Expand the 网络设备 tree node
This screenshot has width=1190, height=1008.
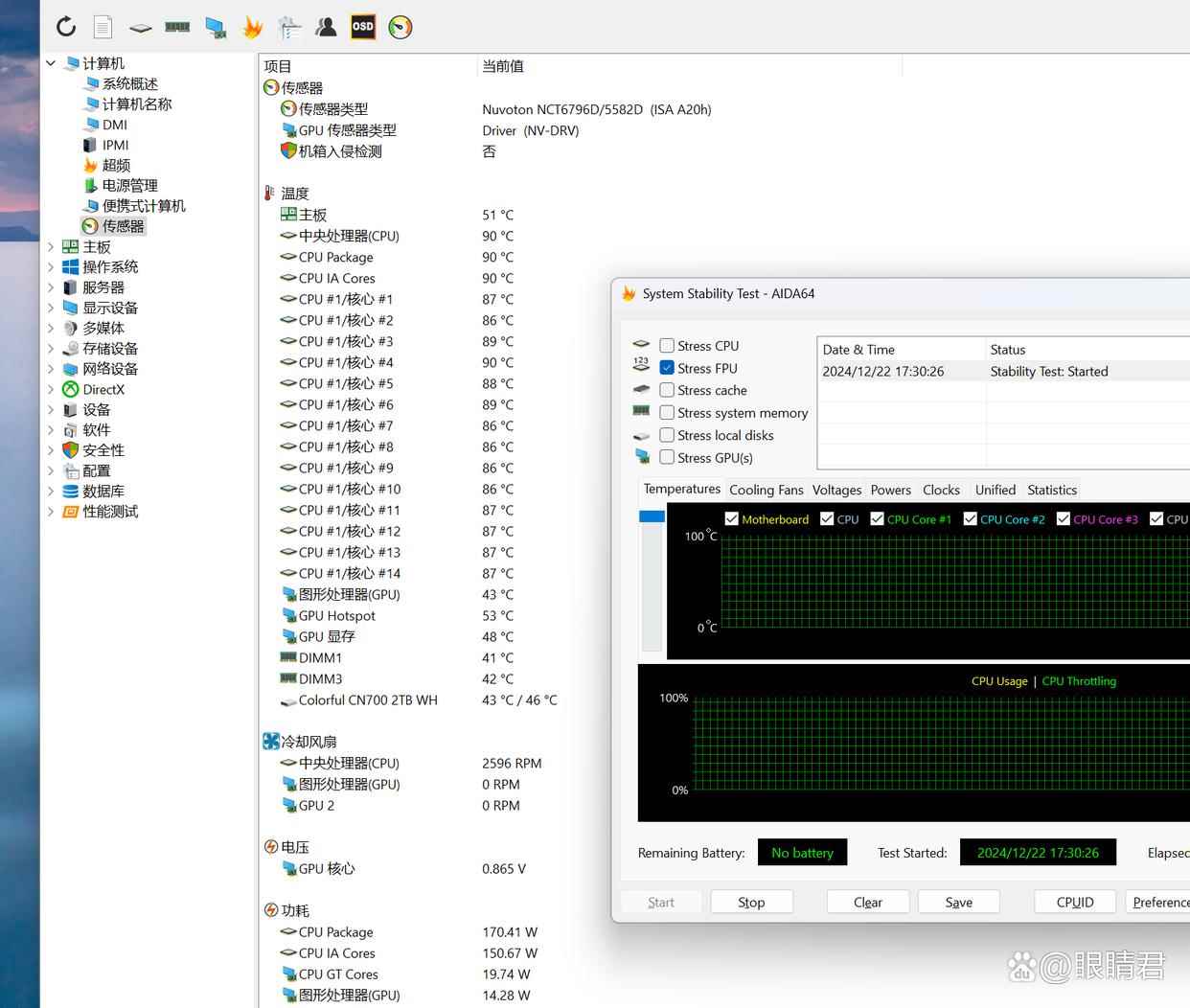pos(51,369)
